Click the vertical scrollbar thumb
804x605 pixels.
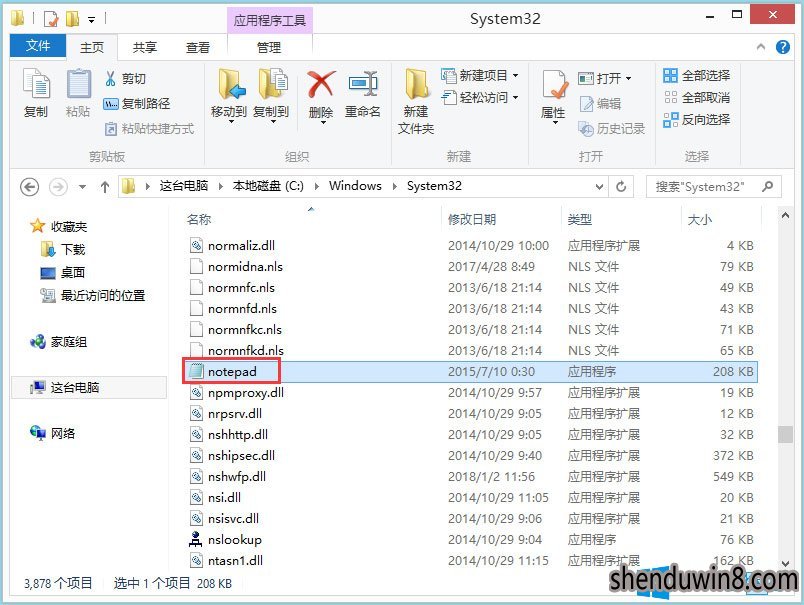(785, 435)
